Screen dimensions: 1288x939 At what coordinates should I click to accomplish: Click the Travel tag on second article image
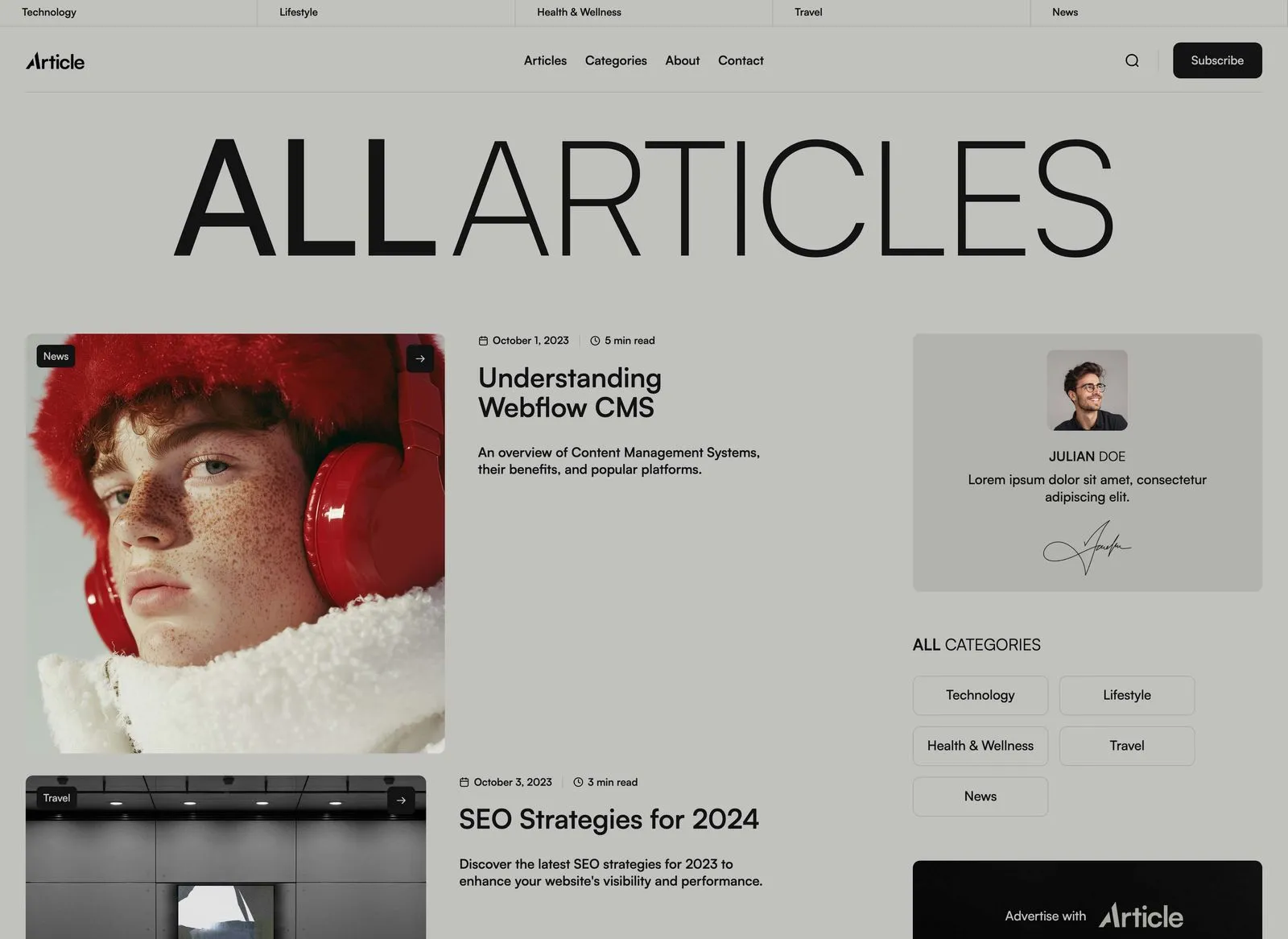coord(56,798)
